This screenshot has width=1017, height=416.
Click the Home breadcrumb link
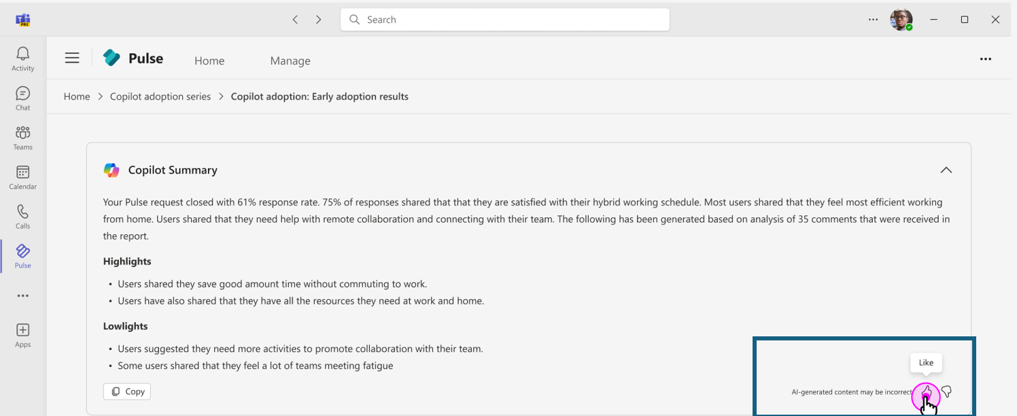click(77, 97)
